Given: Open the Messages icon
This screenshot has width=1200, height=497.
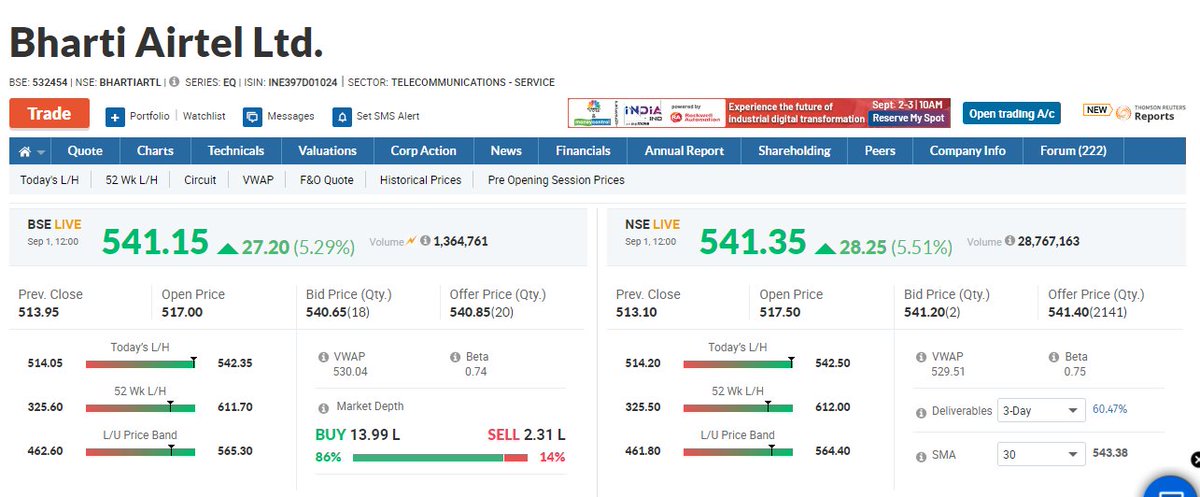Looking at the screenshot, I should [x=252, y=117].
